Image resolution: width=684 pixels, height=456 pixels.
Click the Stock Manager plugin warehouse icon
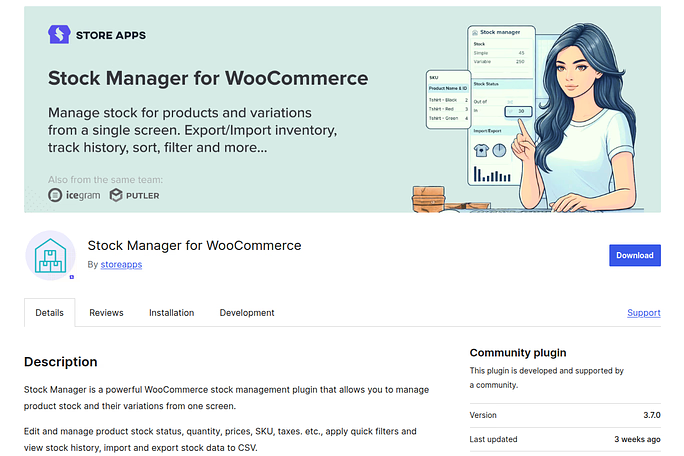click(x=51, y=256)
